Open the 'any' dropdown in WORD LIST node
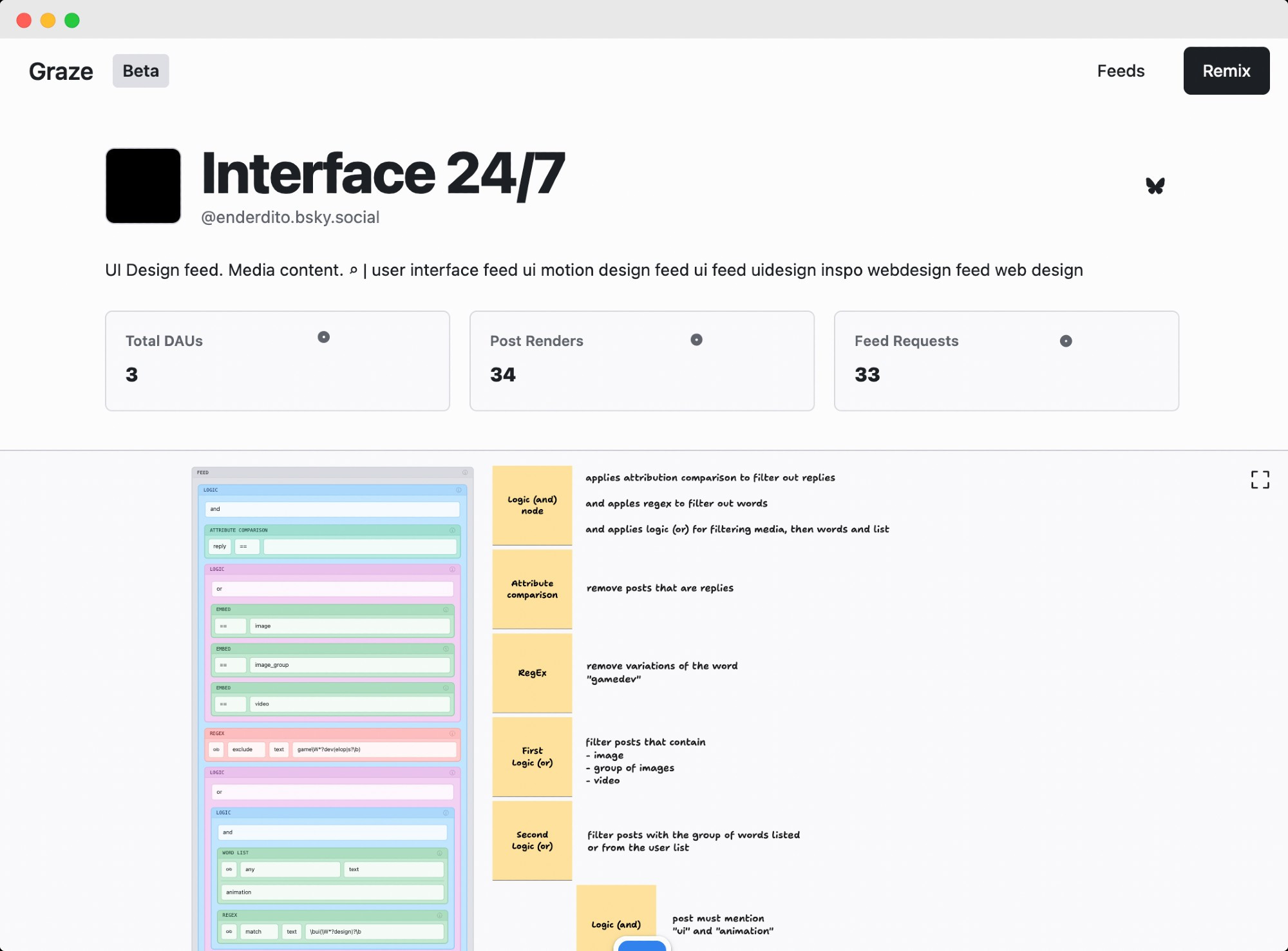The image size is (1288, 951). tap(290, 869)
